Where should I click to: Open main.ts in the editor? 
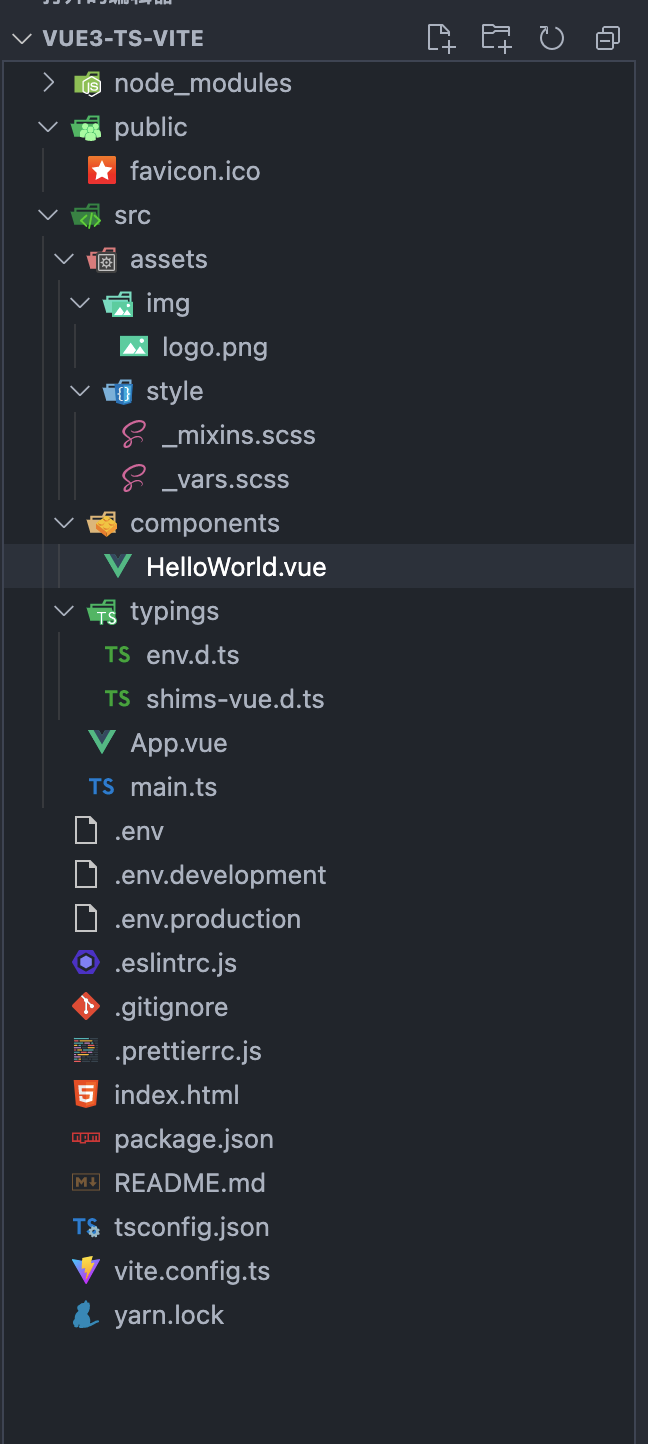coord(173,787)
